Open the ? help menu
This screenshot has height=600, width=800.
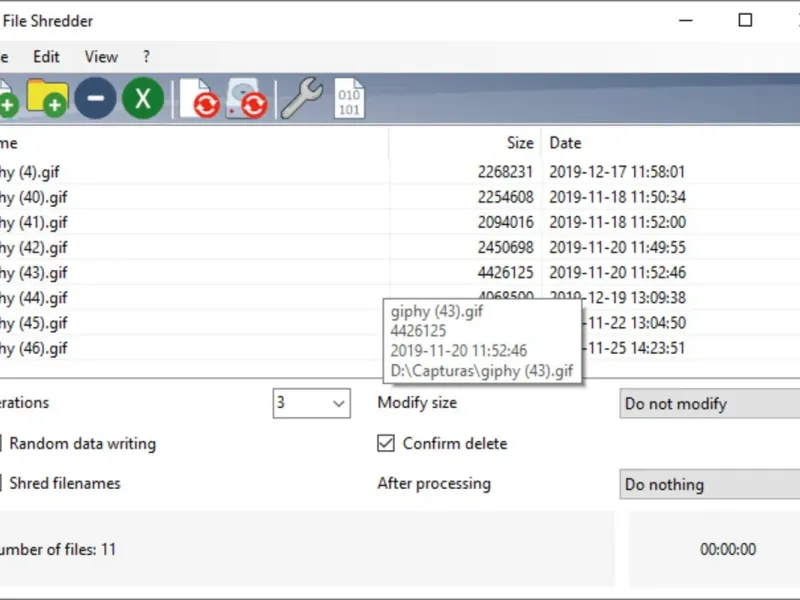click(x=146, y=57)
